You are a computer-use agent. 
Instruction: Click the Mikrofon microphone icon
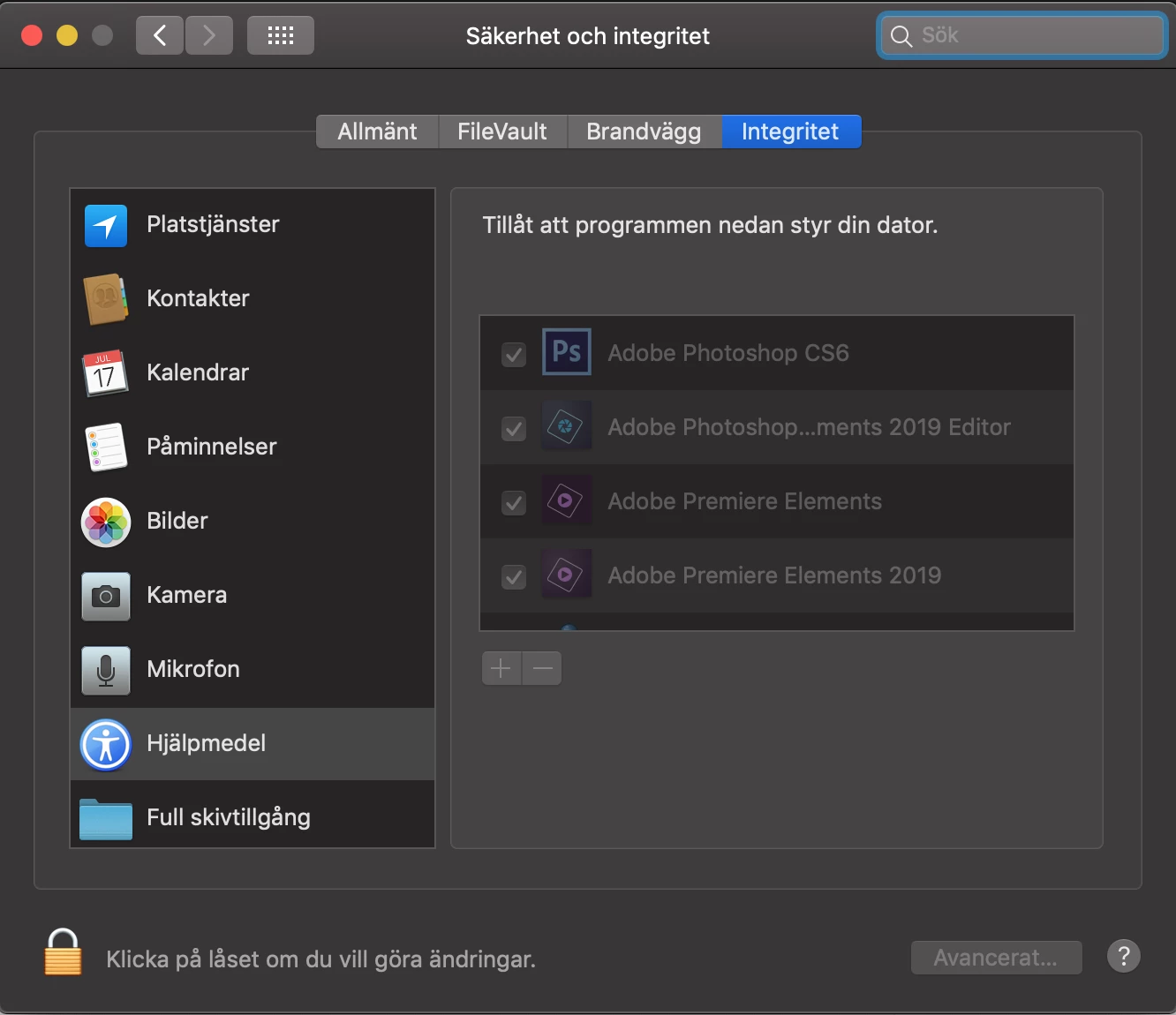[x=106, y=670]
